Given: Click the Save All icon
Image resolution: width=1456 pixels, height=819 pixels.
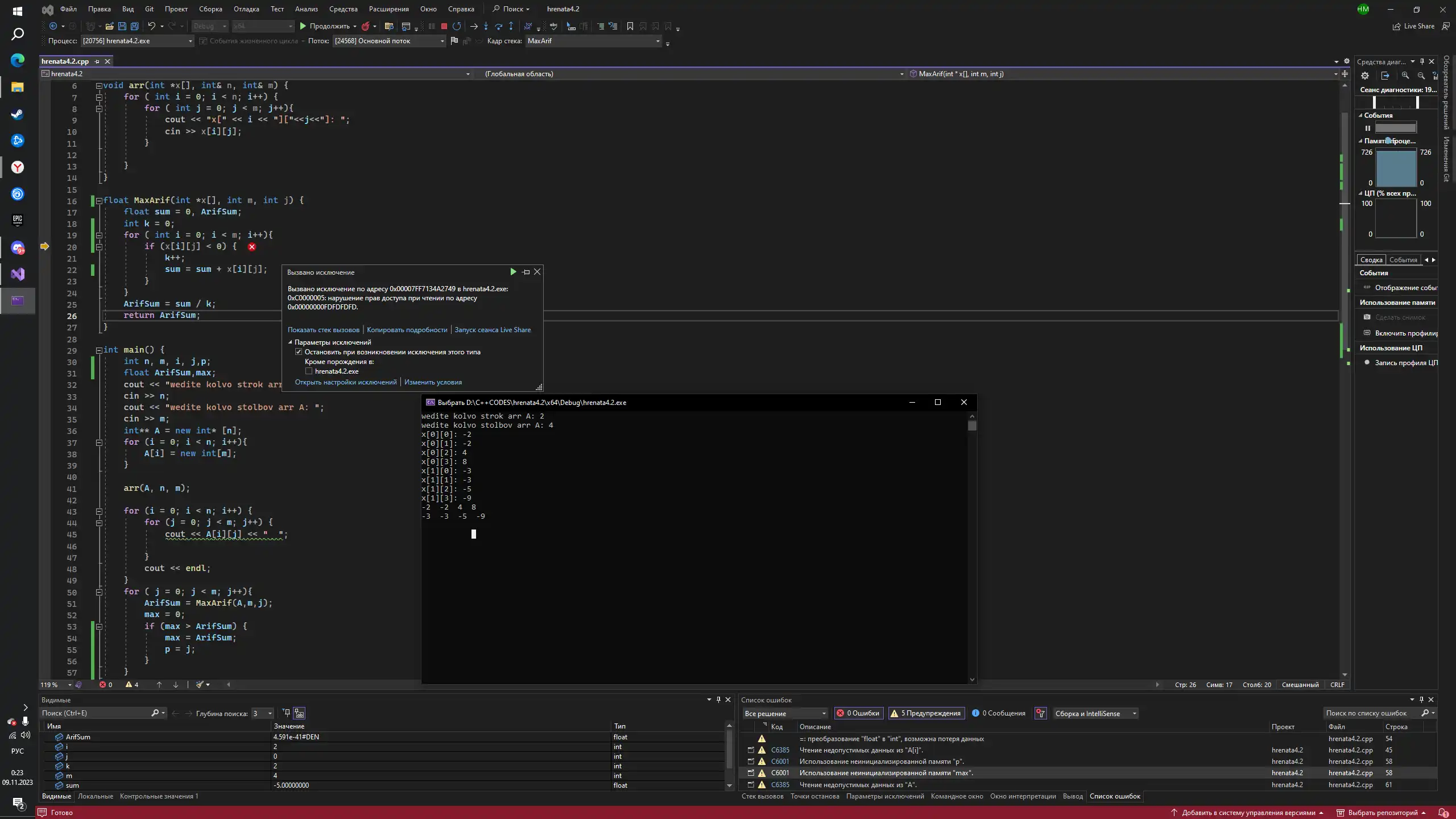Looking at the screenshot, I should 134,26.
